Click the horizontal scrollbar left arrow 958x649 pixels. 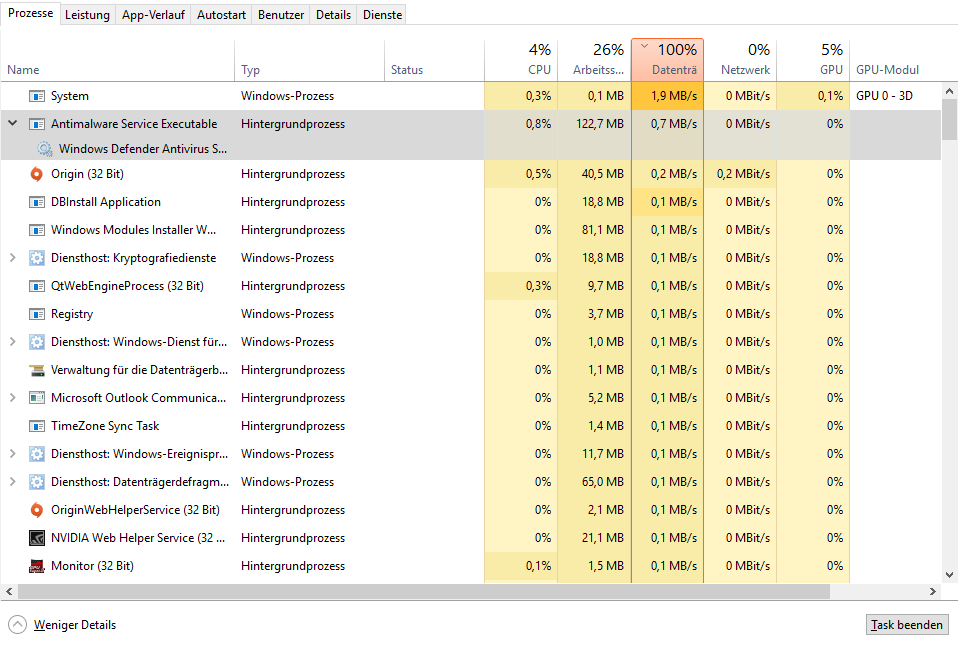click(x=9, y=591)
